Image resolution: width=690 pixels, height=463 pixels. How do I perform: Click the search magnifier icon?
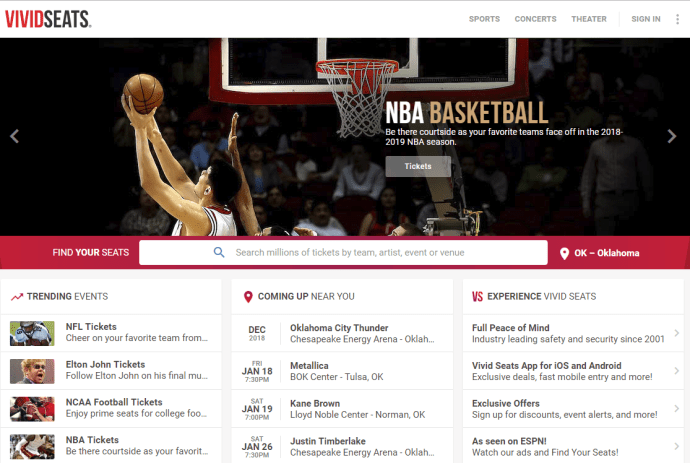coord(219,252)
